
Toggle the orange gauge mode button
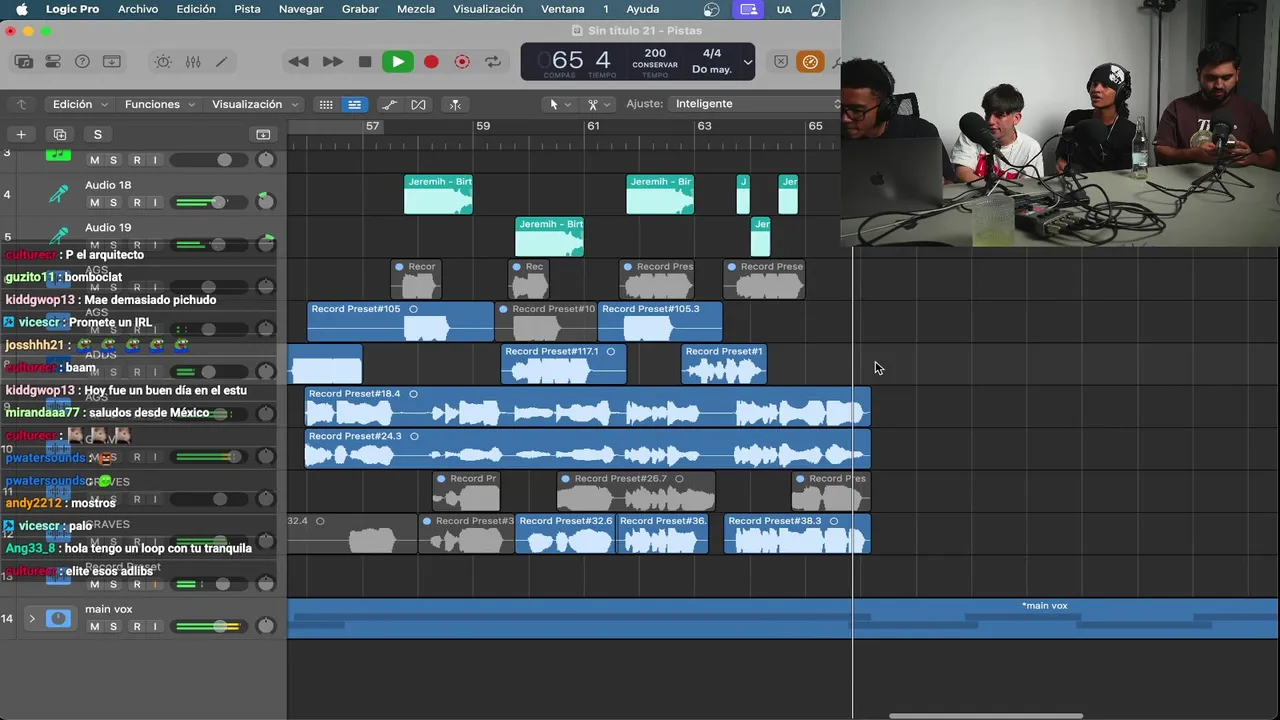810,62
